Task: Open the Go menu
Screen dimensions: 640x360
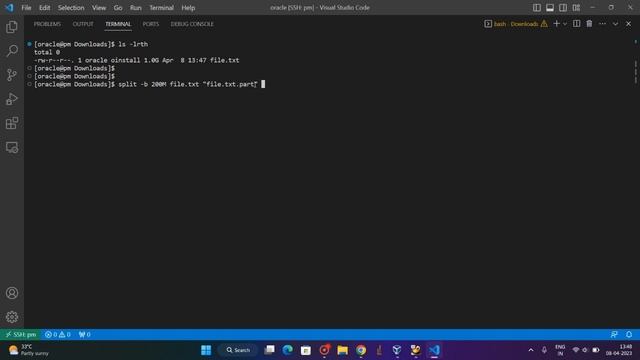Action: pos(118,7)
